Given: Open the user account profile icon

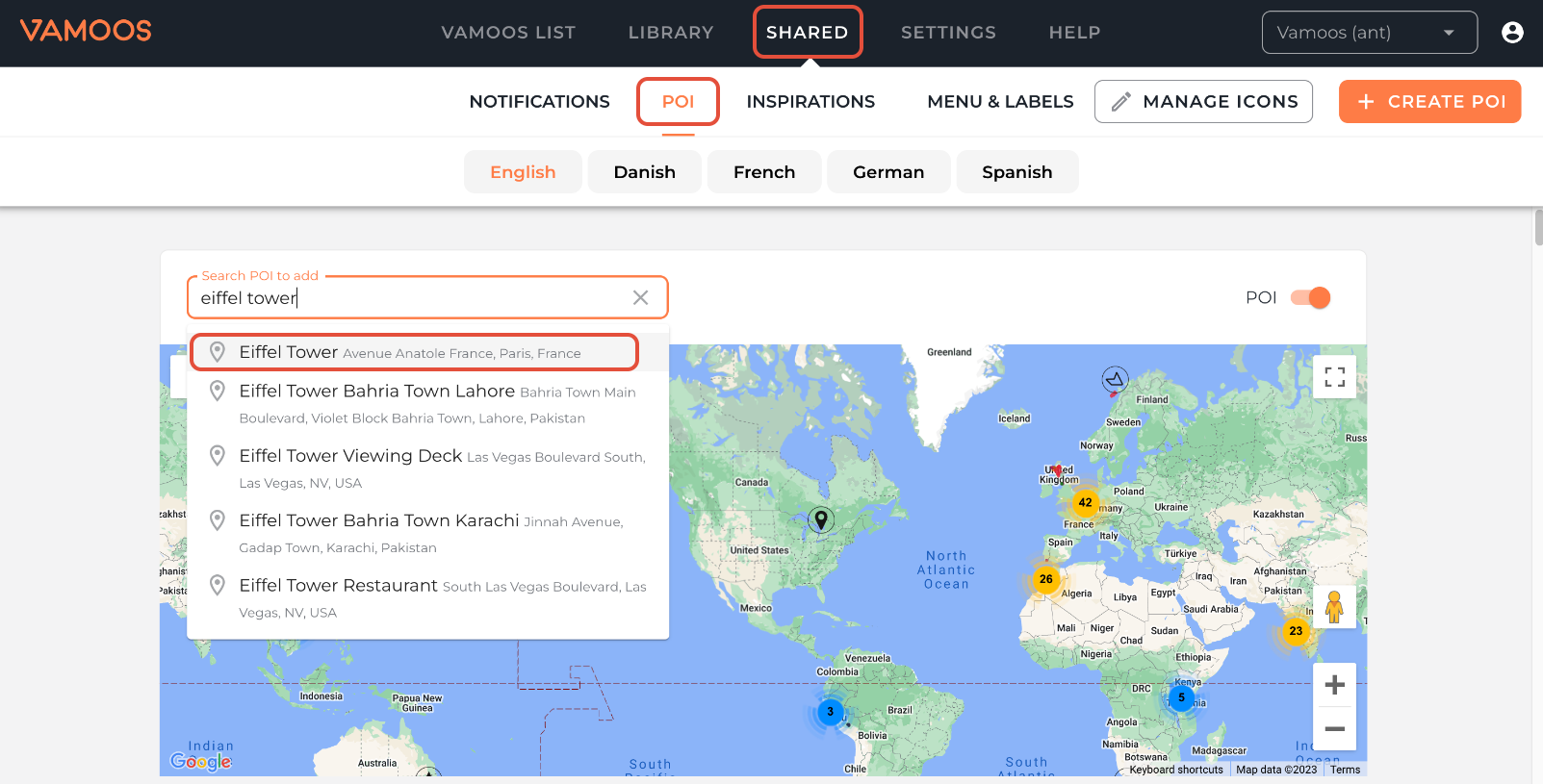Looking at the screenshot, I should click(x=1512, y=33).
